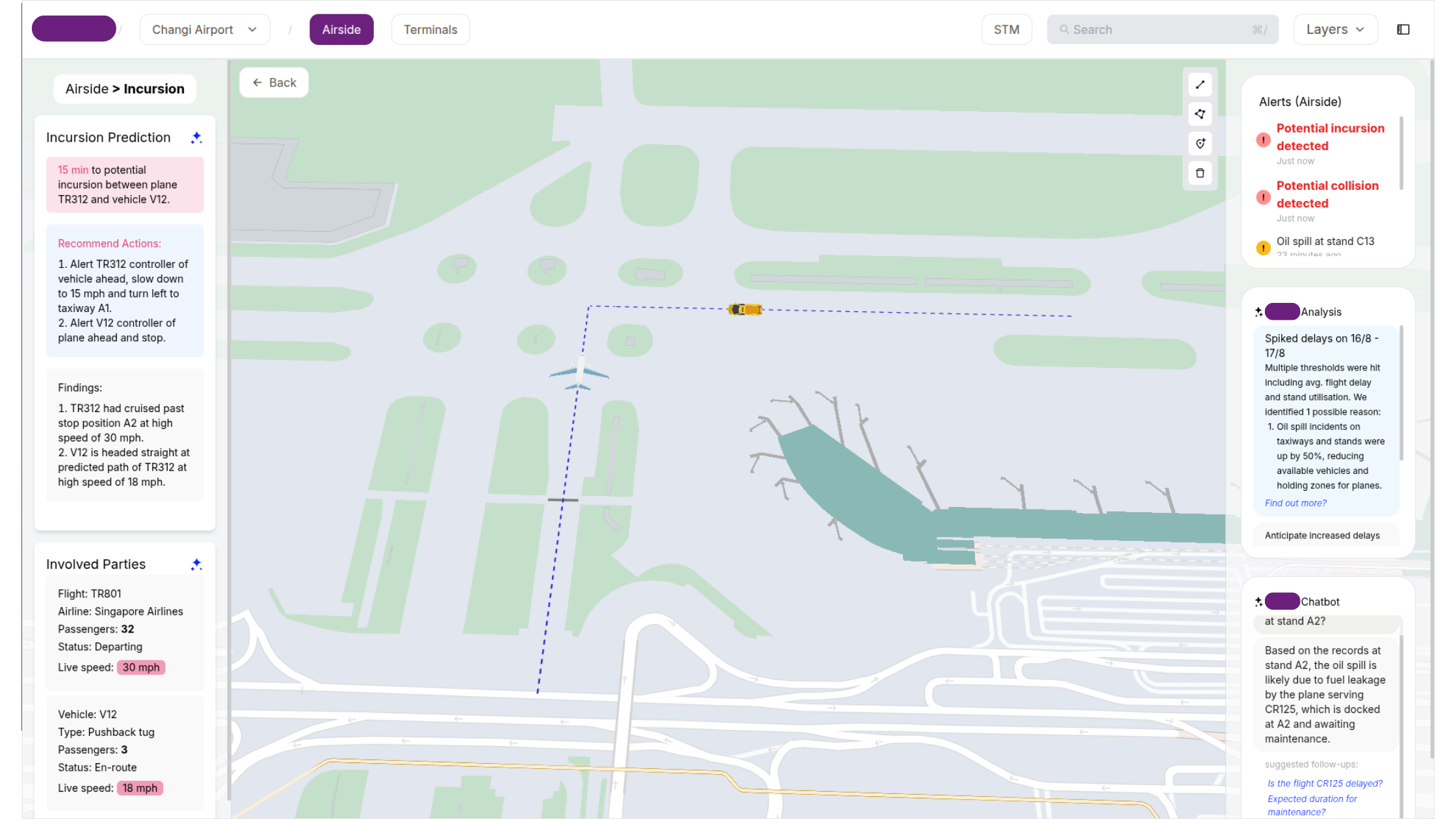Viewport: 1456px width, 819px height.
Task: Click the red alert icon for Potential incursion
Action: pyautogui.click(x=1263, y=140)
